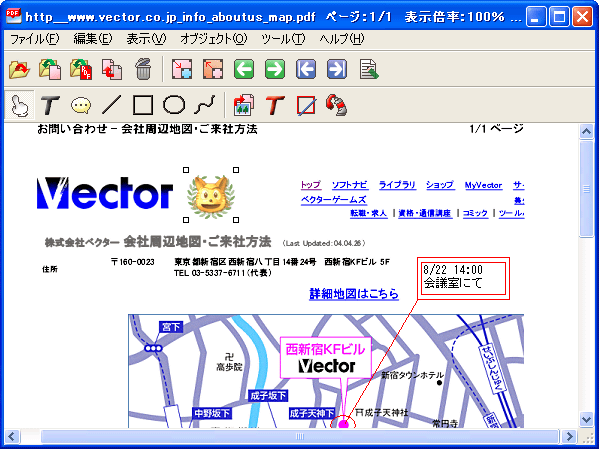
Task: Select the freehand curve tool
Action: (x=205, y=105)
